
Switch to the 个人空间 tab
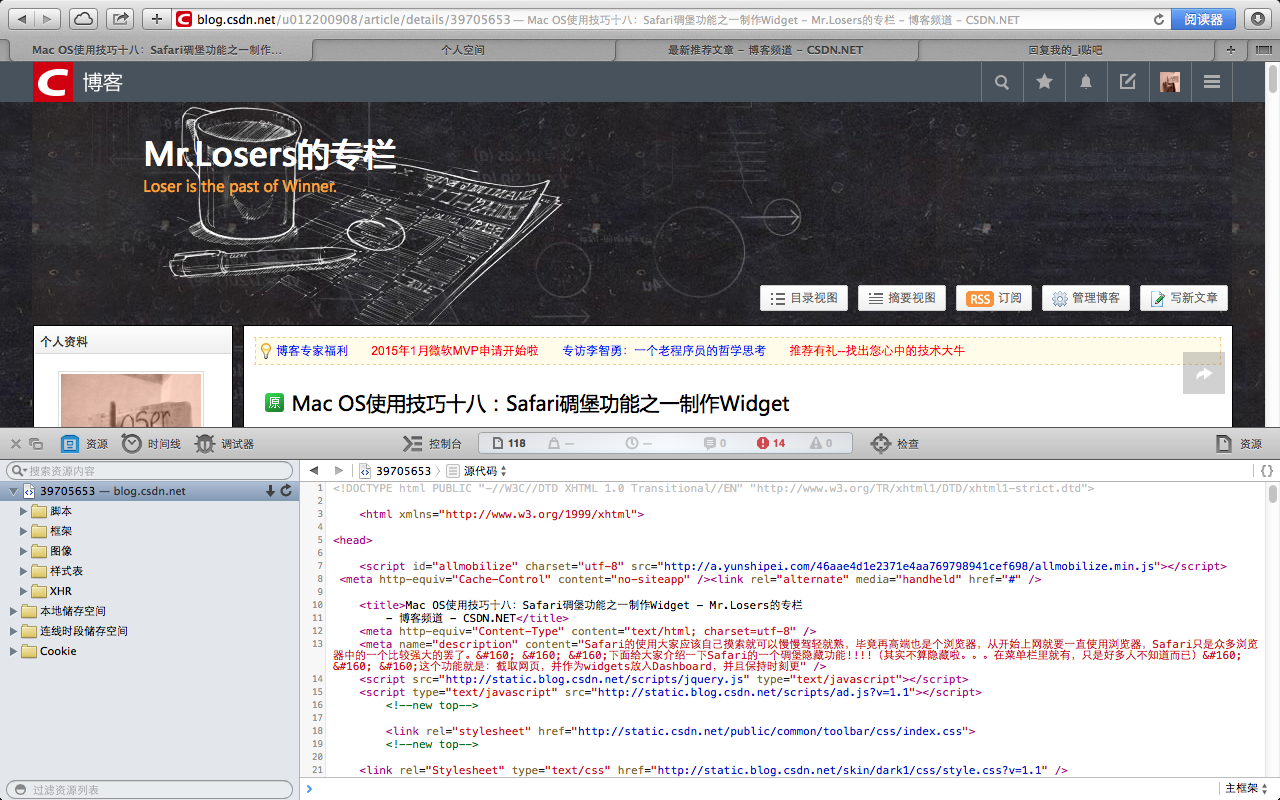point(463,49)
